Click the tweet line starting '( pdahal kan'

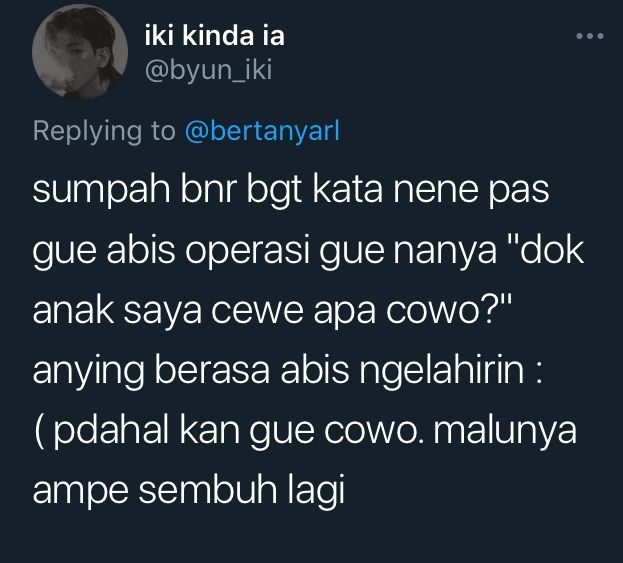click(x=305, y=431)
